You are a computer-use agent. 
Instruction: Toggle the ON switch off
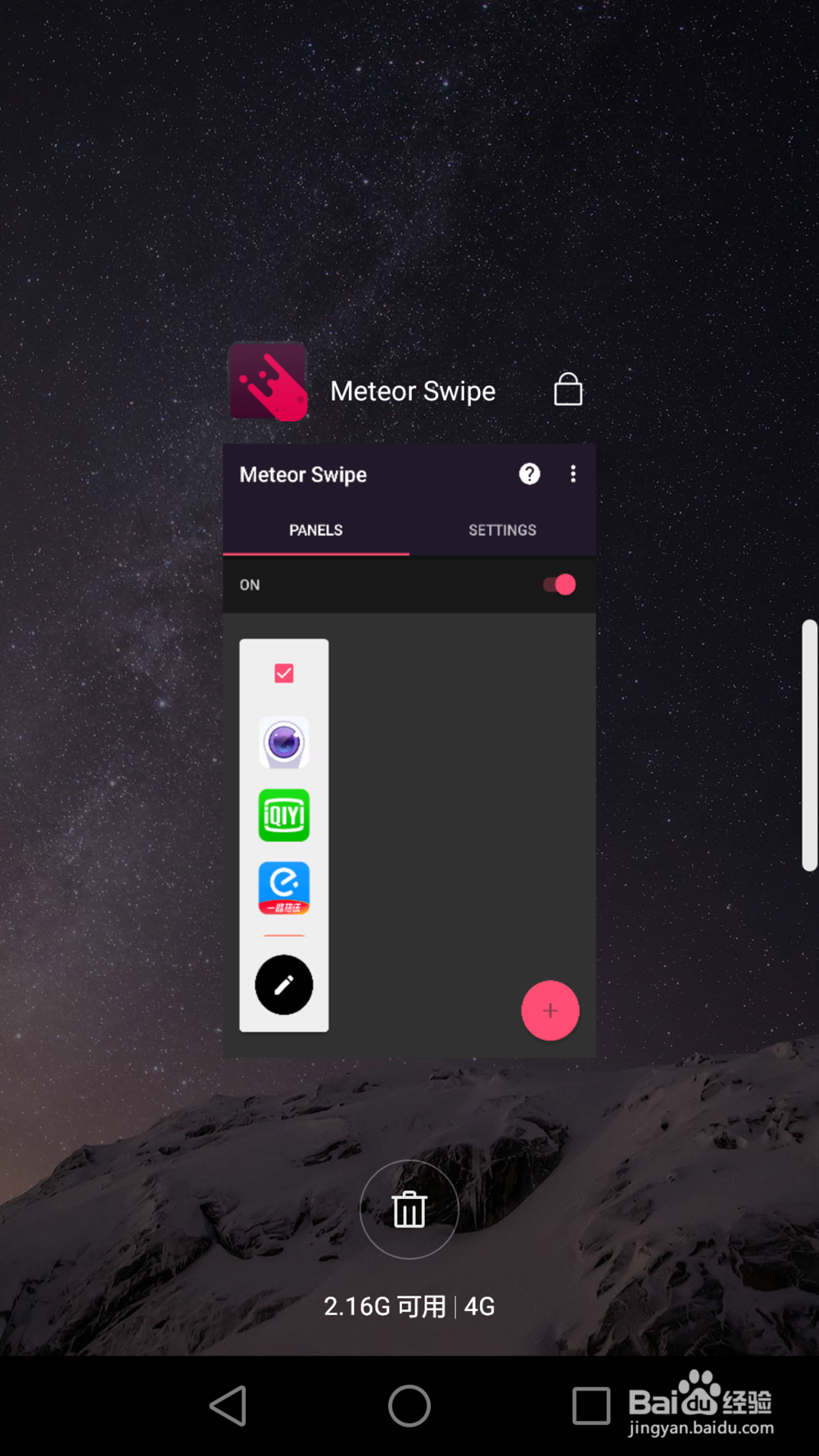pos(559,585)
